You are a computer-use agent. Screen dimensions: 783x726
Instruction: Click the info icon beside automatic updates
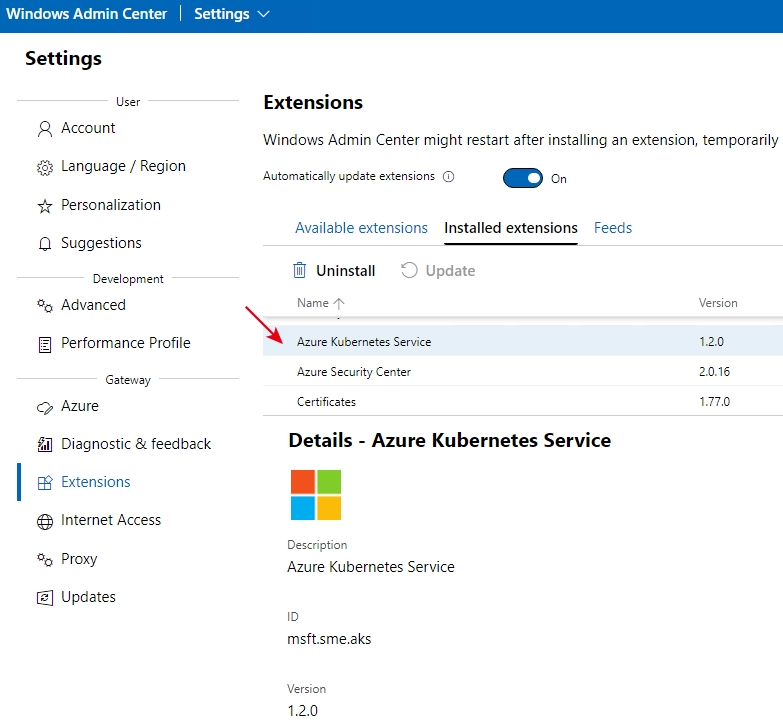(x=448, y=176)
